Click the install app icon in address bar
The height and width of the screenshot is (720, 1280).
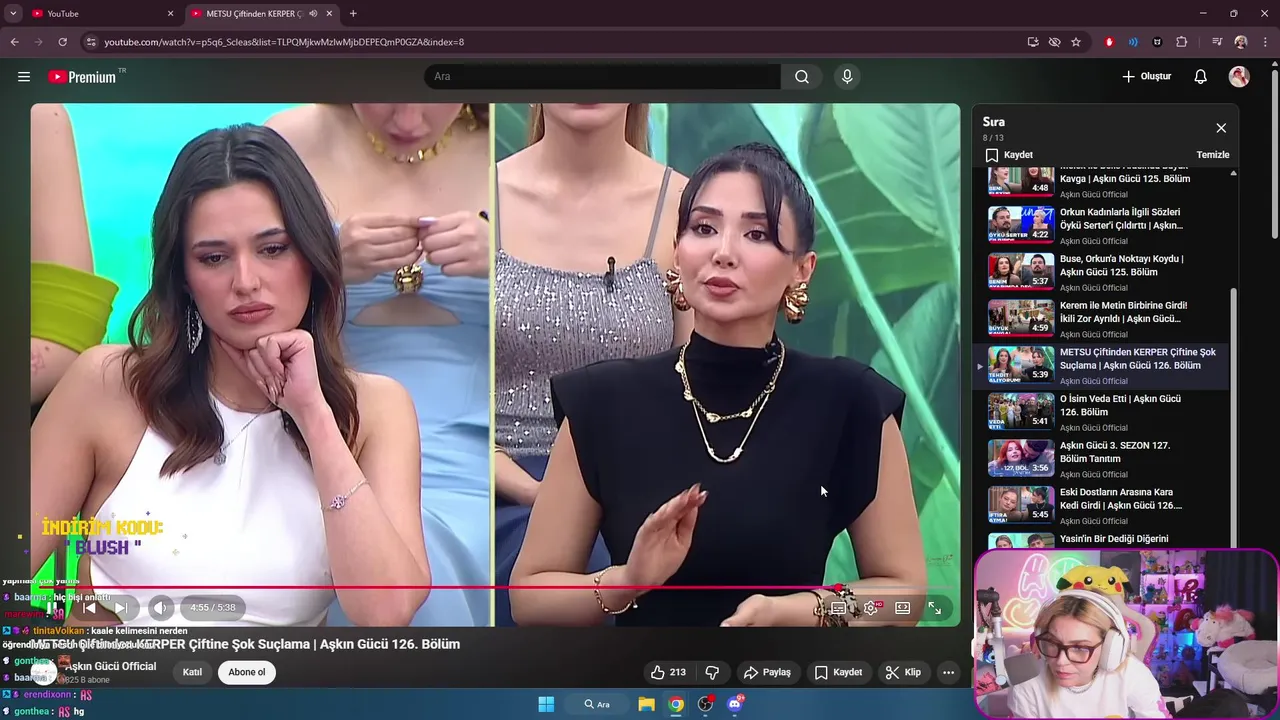[x=1033, y=42]
